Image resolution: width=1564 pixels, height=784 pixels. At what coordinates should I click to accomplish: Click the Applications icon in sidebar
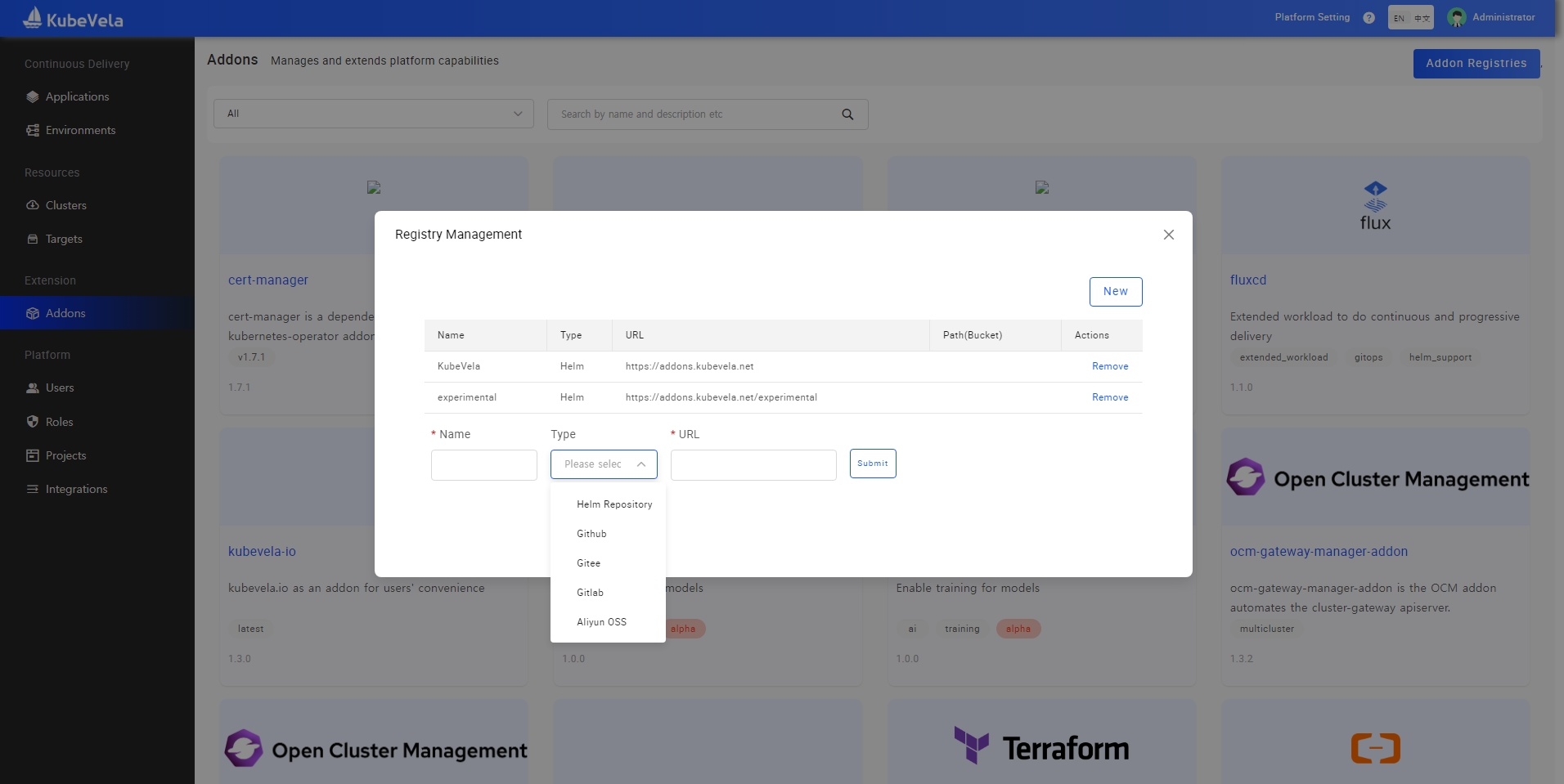pos(33,97)
